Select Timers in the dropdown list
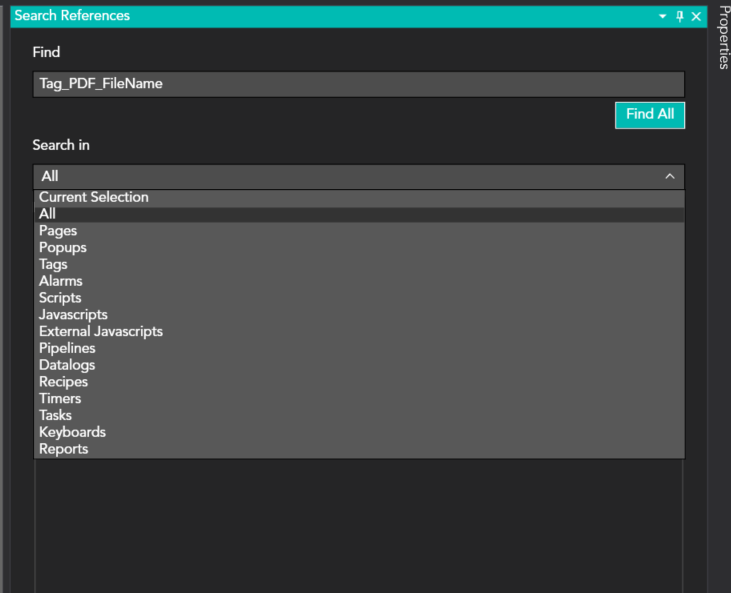This screenshot has width=731, height=593. (x=60, y=399)
